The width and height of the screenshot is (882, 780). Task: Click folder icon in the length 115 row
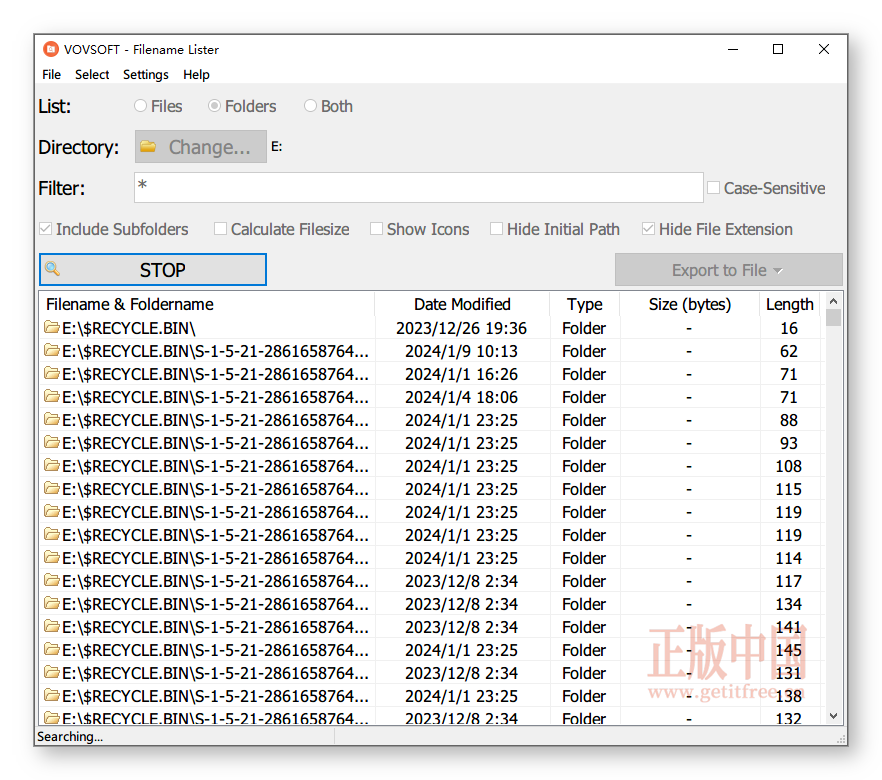click(x=52, y=489)
